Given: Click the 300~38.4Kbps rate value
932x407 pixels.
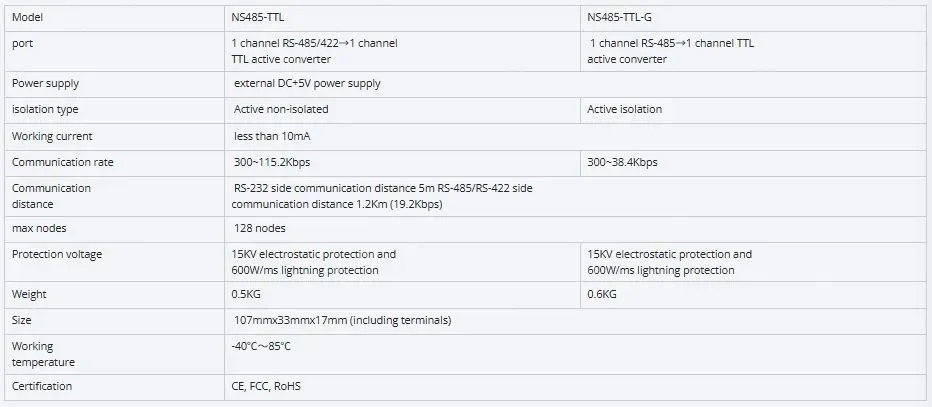Looking at the screenshot, I should 622,162.
